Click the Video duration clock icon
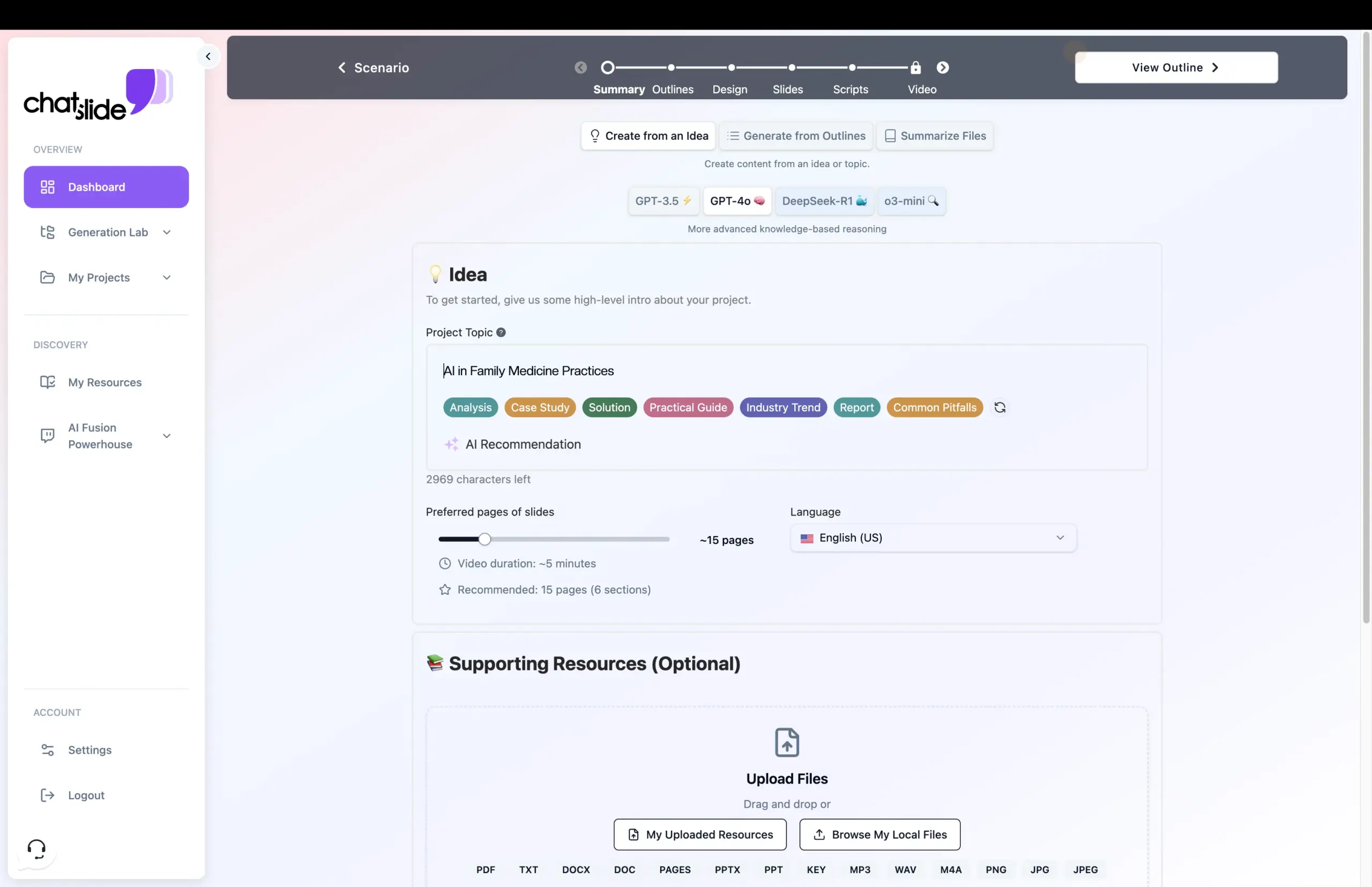 coord(445,564)
